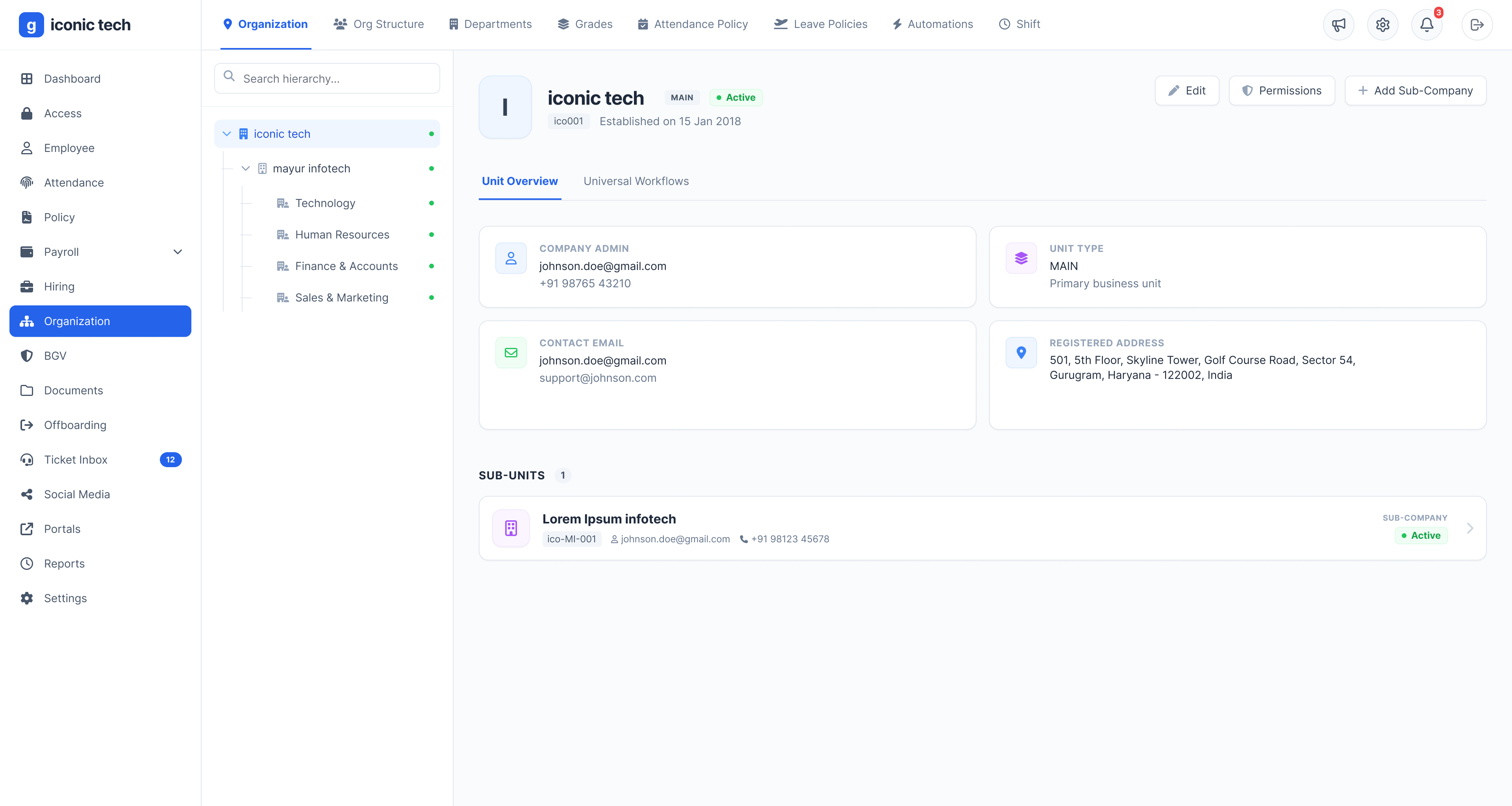Click the logout icon in top bar
Screen dimensions: 1512x806
(x=1477, y=25)
